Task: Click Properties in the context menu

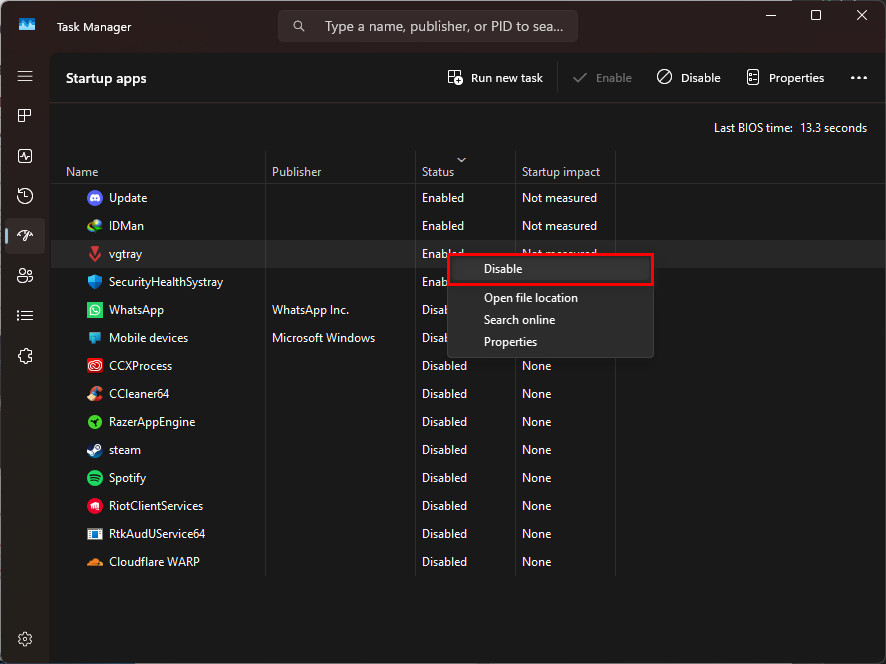Action: click(x=510, y=342)
